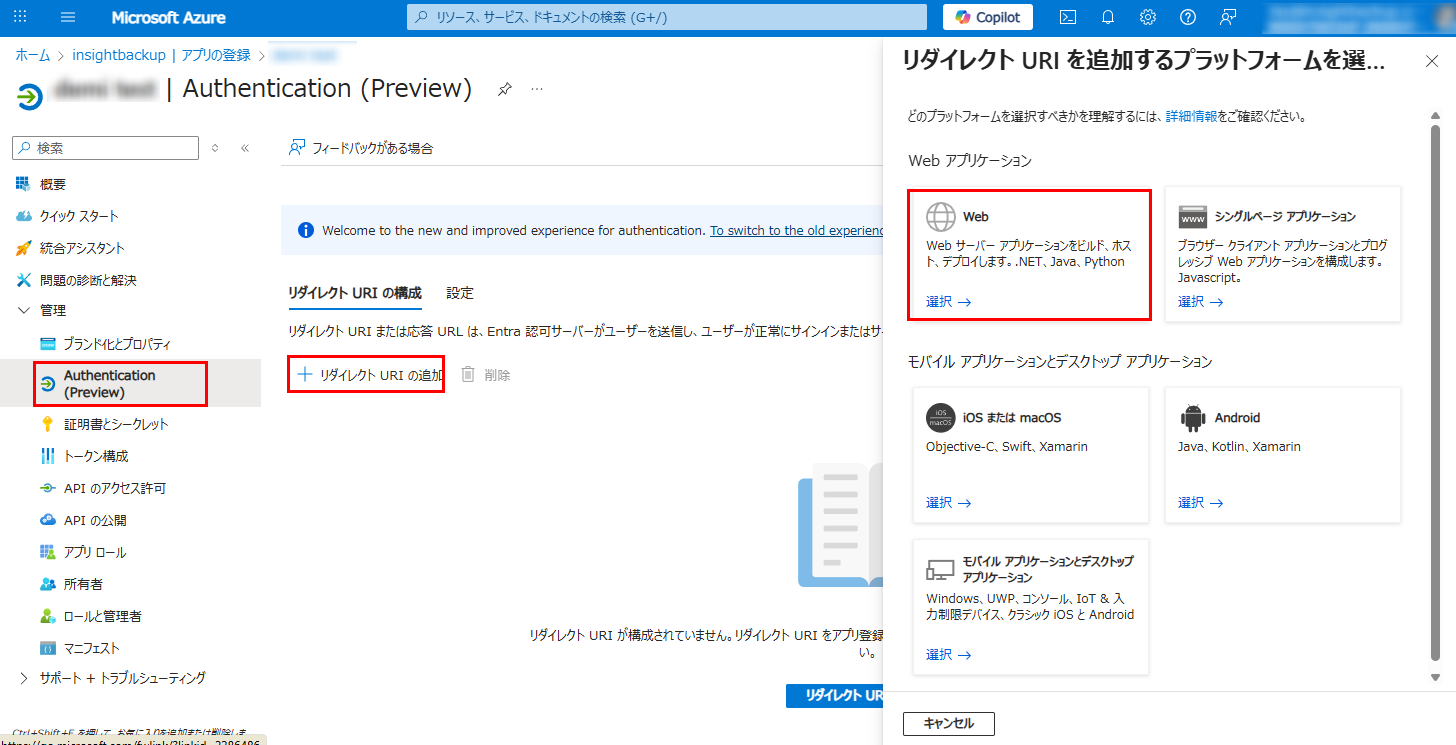This screenshot has width=1456, height=745.
Task: Collapse the sidebar with double chevron
Action: [245, 148]
